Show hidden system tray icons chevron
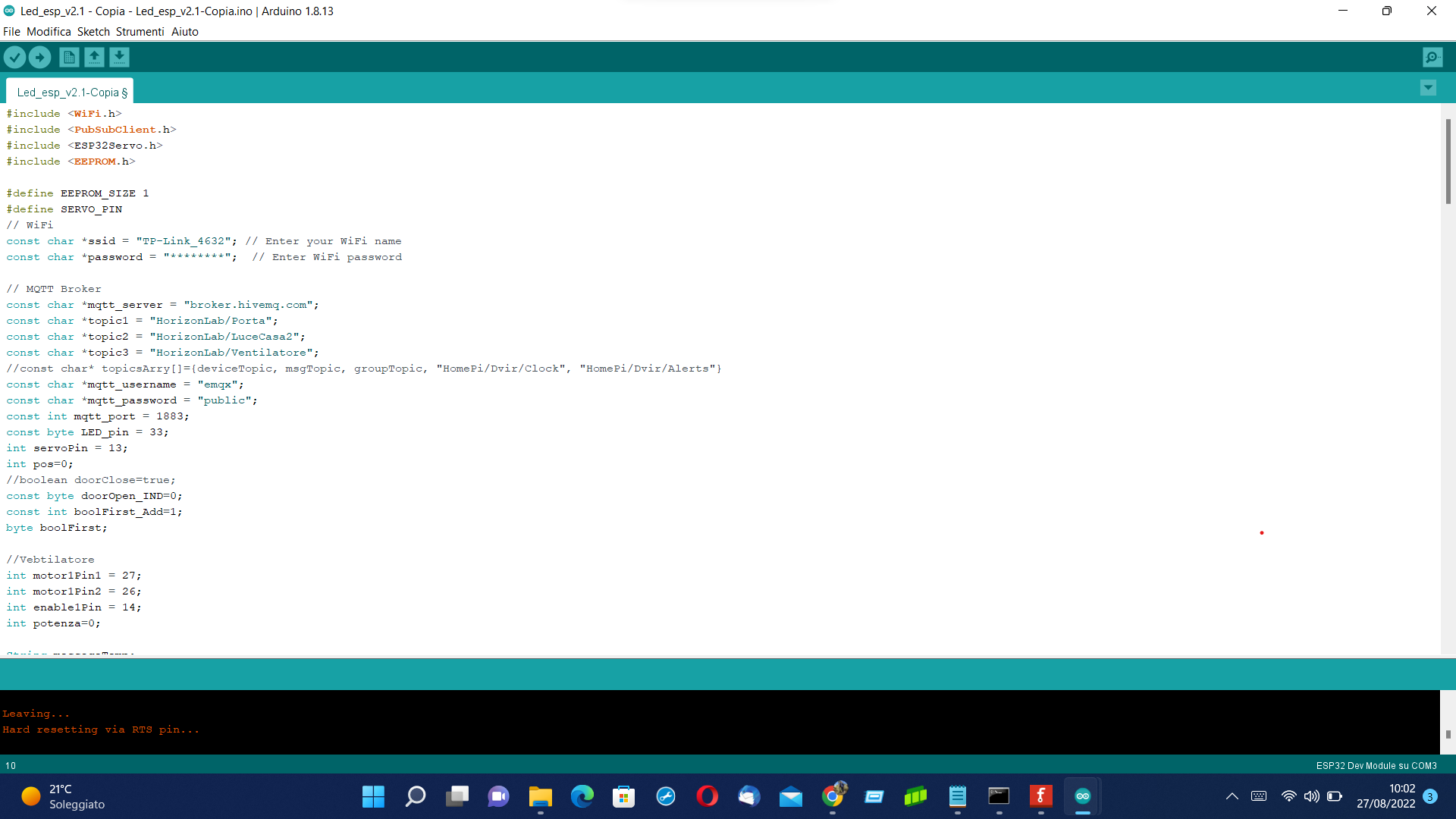The image size is (1456, 819). coord(1232,796)
